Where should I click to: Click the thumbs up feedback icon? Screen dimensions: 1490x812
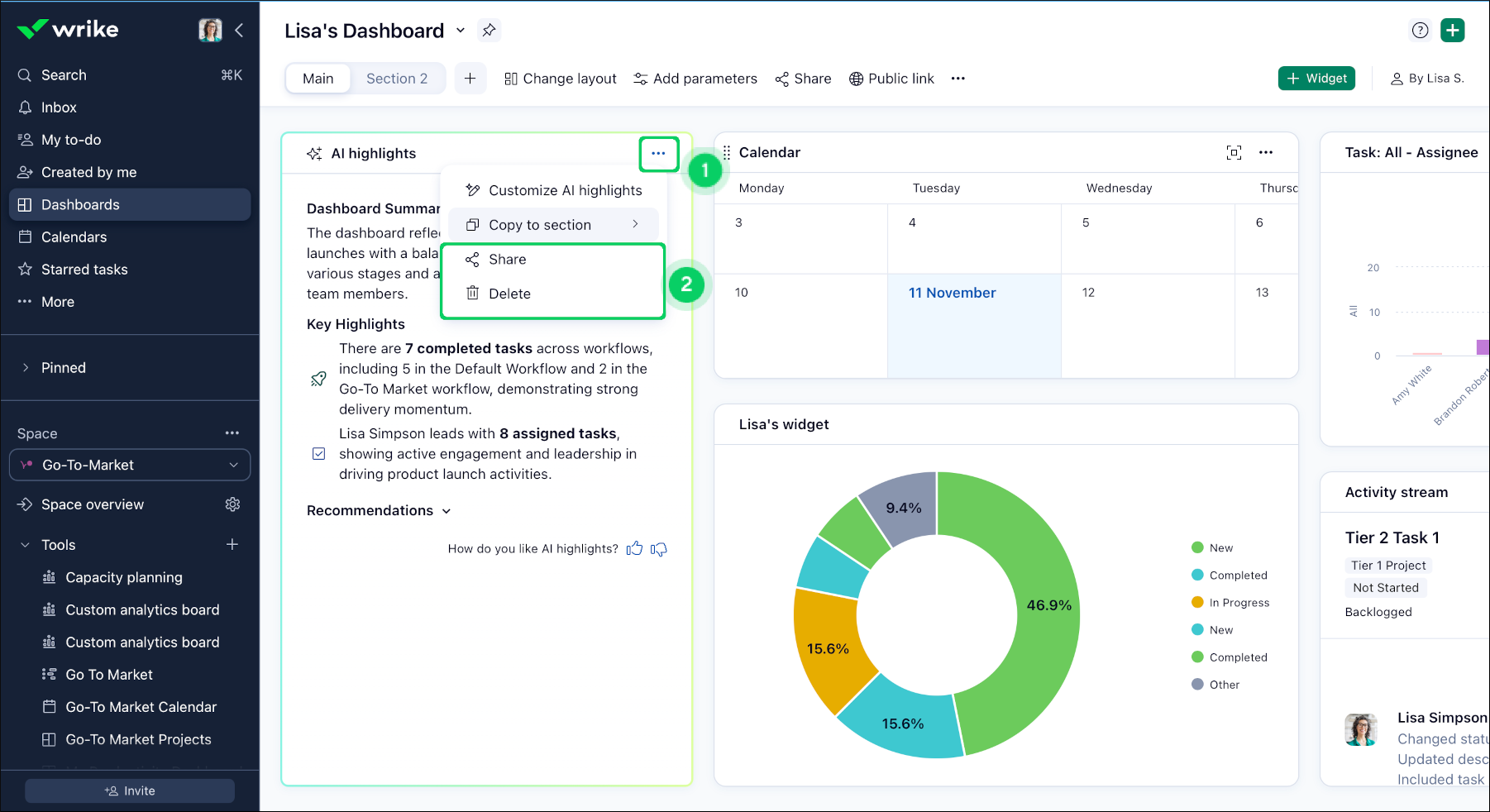pos(634,549)
